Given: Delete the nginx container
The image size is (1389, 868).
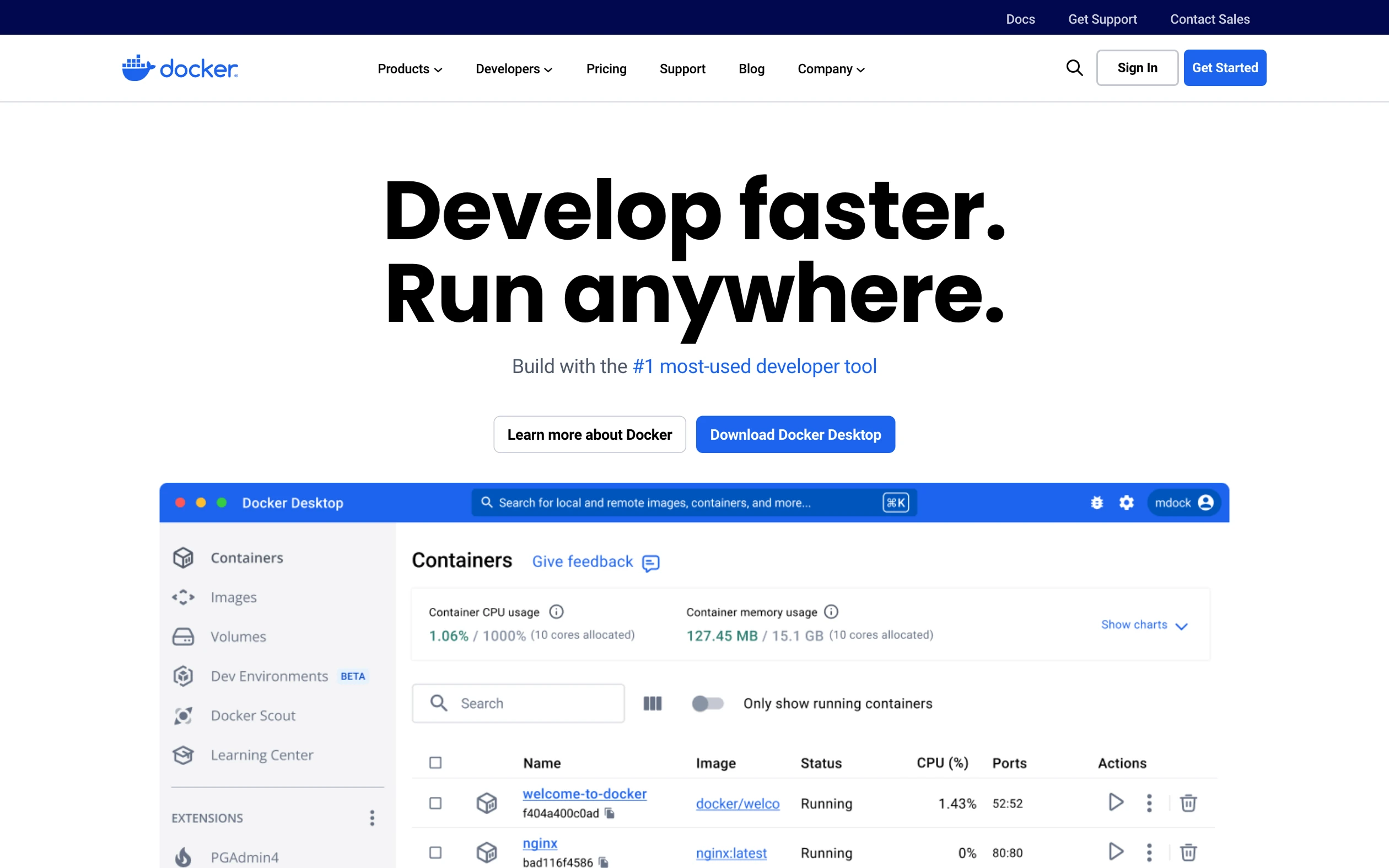Looking at the screenshot, I should point(1188,852).
